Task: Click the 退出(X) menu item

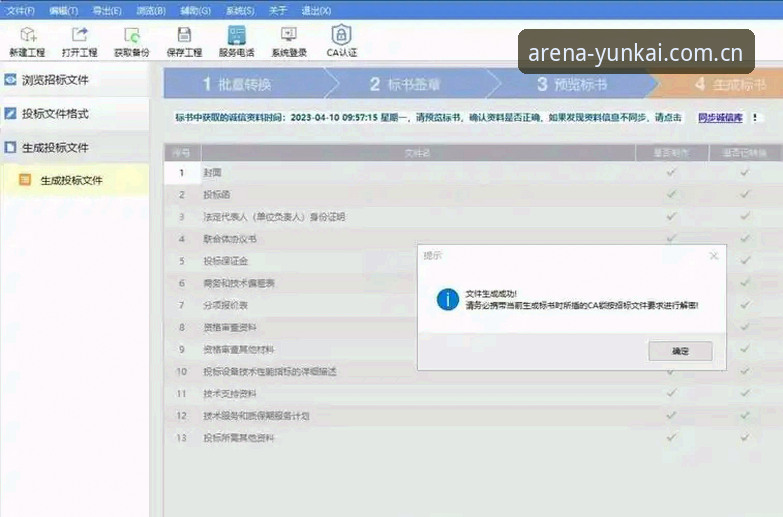Action: pyautogui.click(x=316, y=10)
